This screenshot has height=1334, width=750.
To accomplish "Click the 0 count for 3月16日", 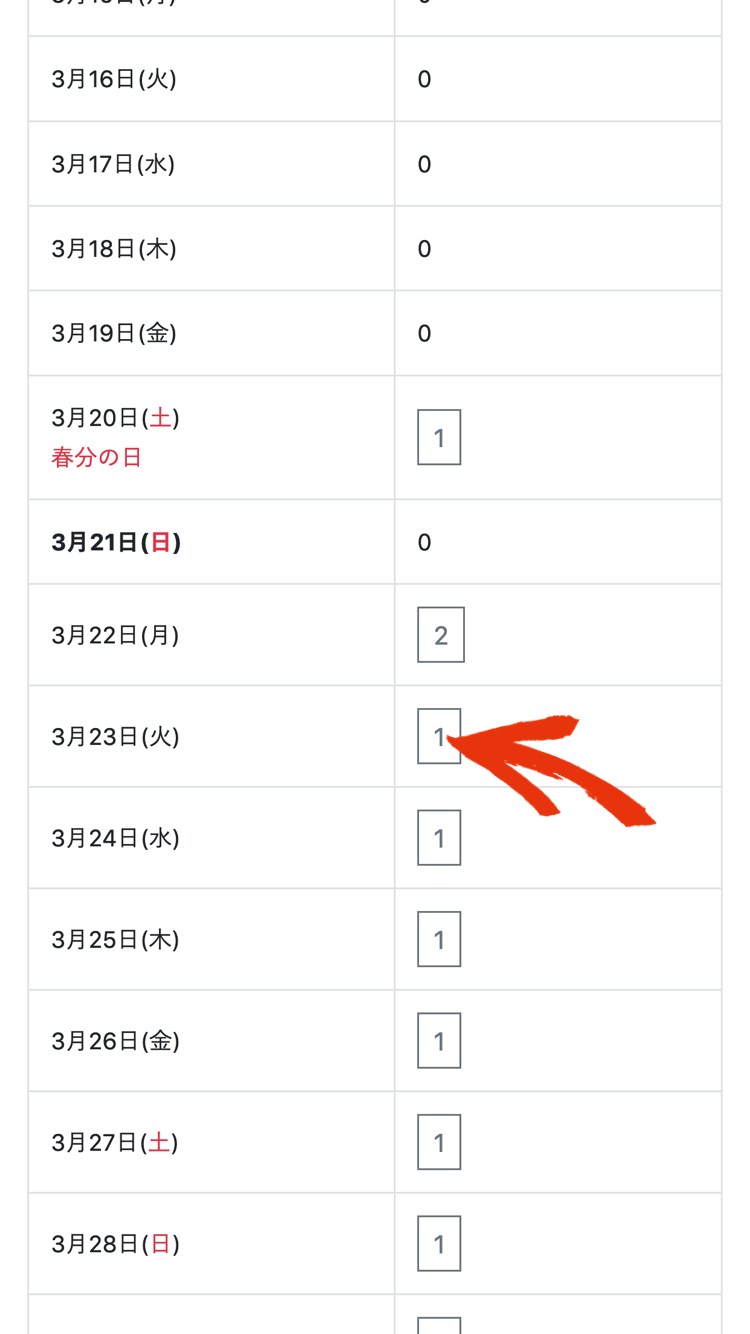I will [x=425, y=79].
